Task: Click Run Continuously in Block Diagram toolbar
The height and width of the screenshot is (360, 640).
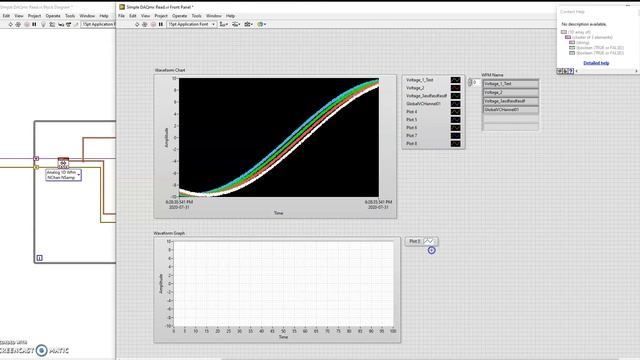Action: (18, 25)
